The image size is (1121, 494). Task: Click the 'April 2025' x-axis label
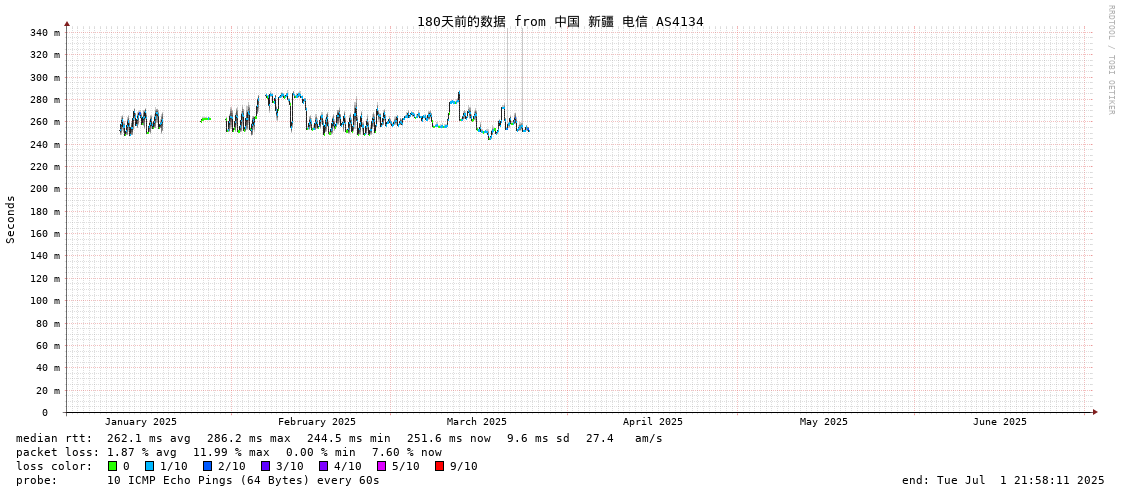(x=653, y=422)
